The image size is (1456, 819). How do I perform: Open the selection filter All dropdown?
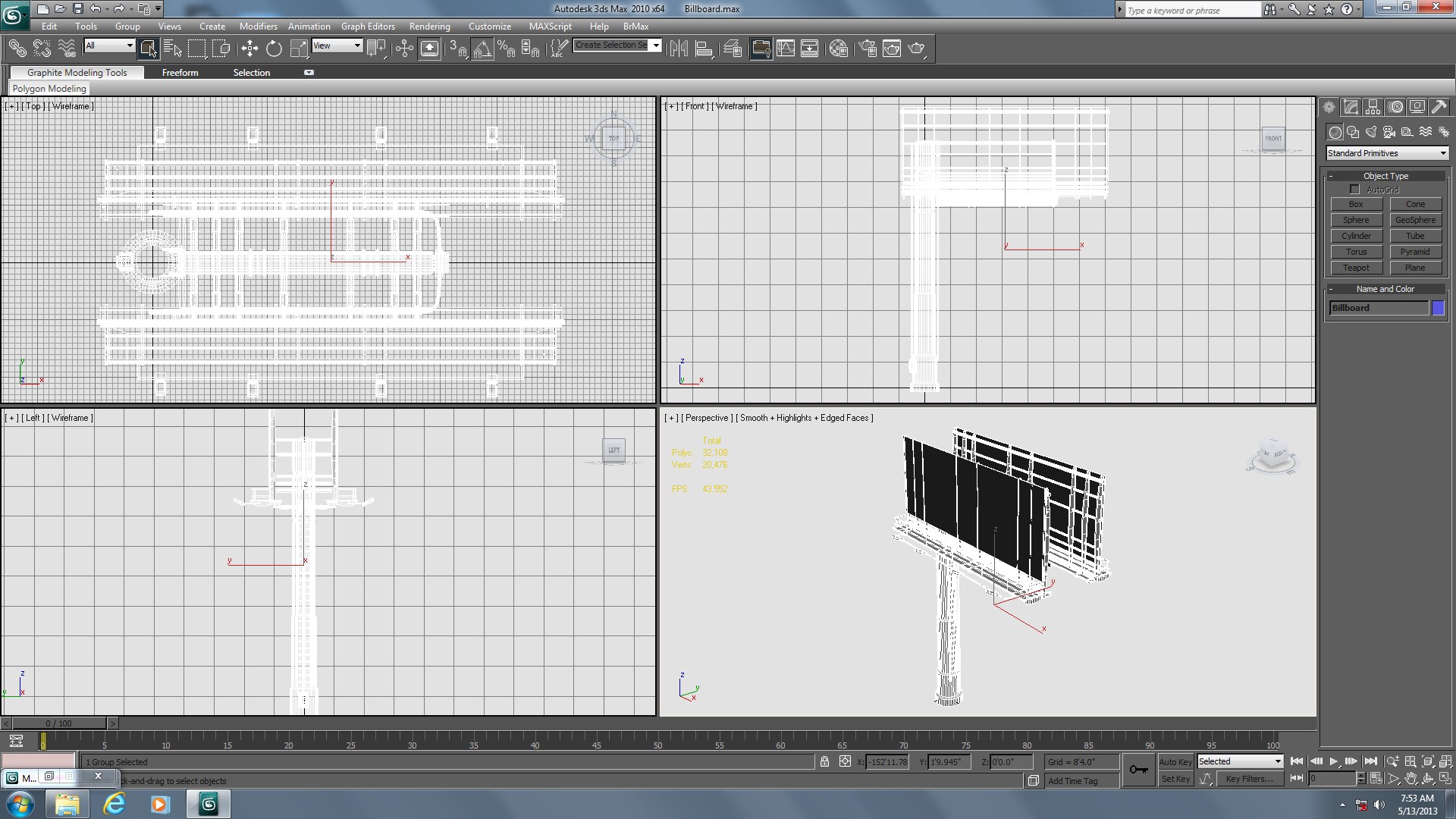[x=109, y=45]
